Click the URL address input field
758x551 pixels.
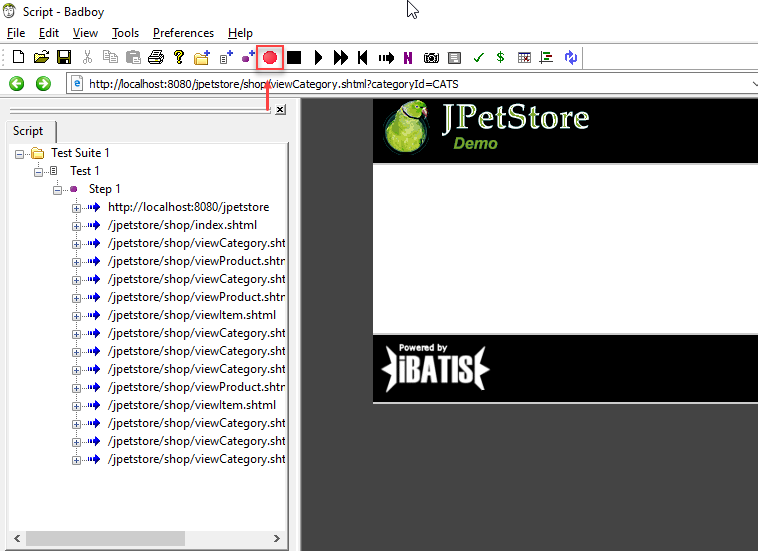[x=400, y=84]
